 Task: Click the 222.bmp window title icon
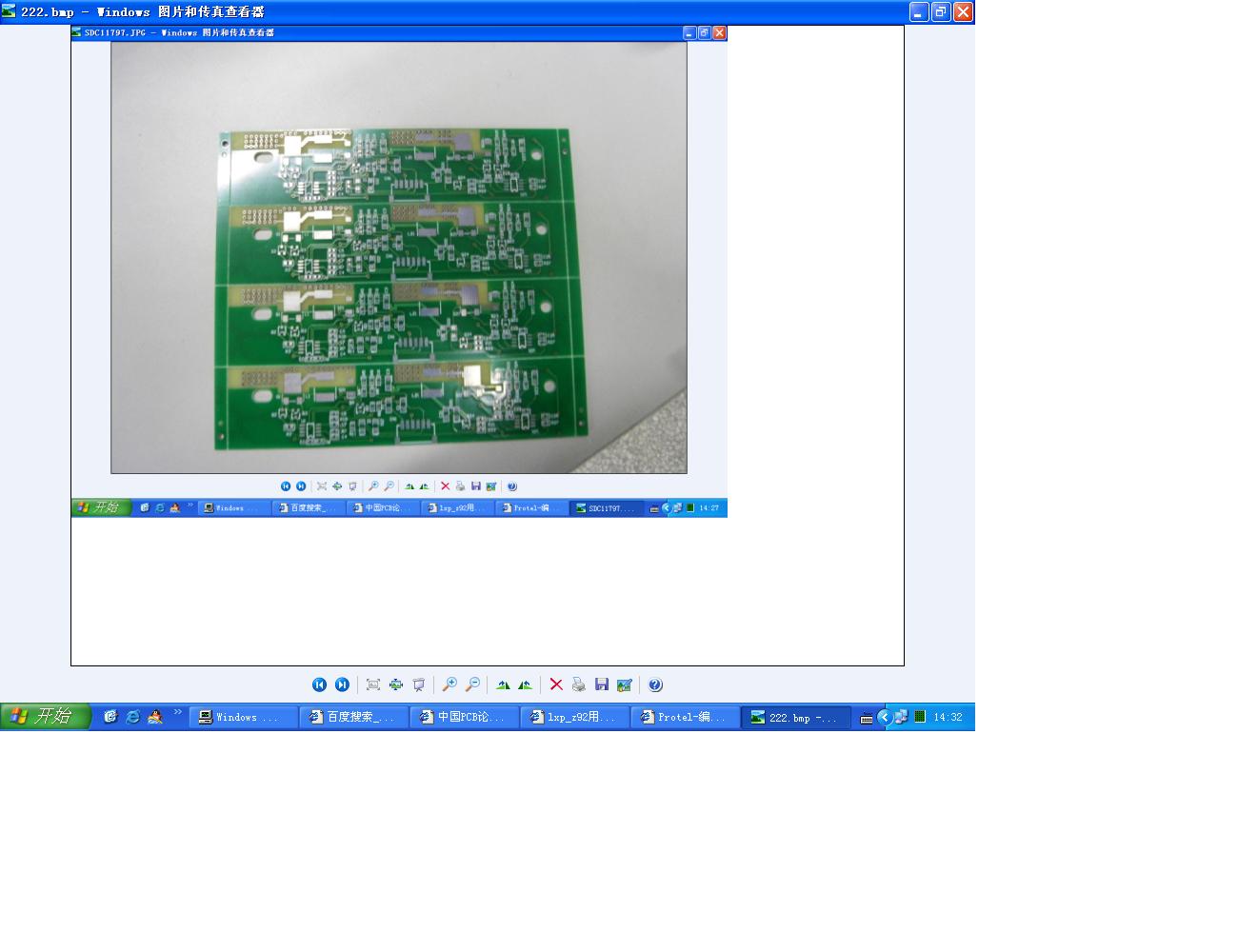10,11
